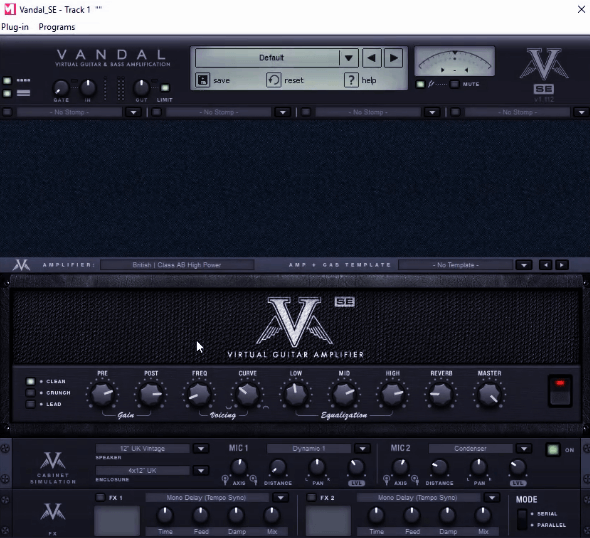Open the Plug-in menu
The image size is (590, 538).
pyautogui.click(x=15, y=27)
